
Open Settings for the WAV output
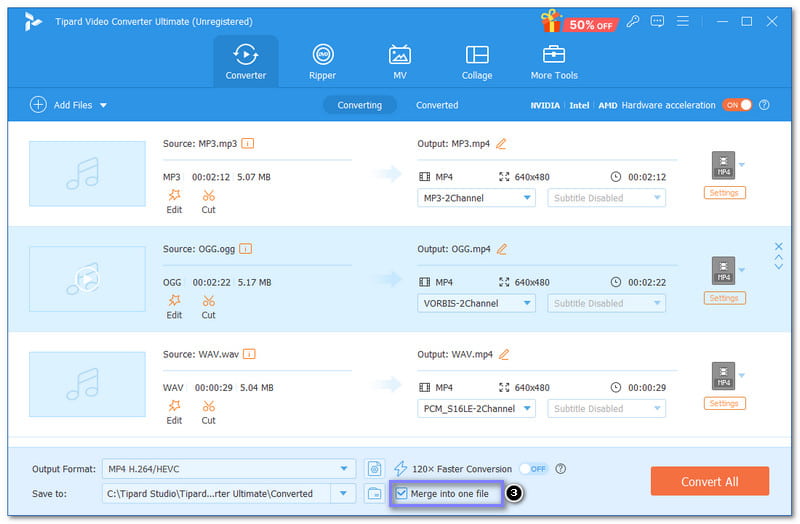tap(724, 404)
